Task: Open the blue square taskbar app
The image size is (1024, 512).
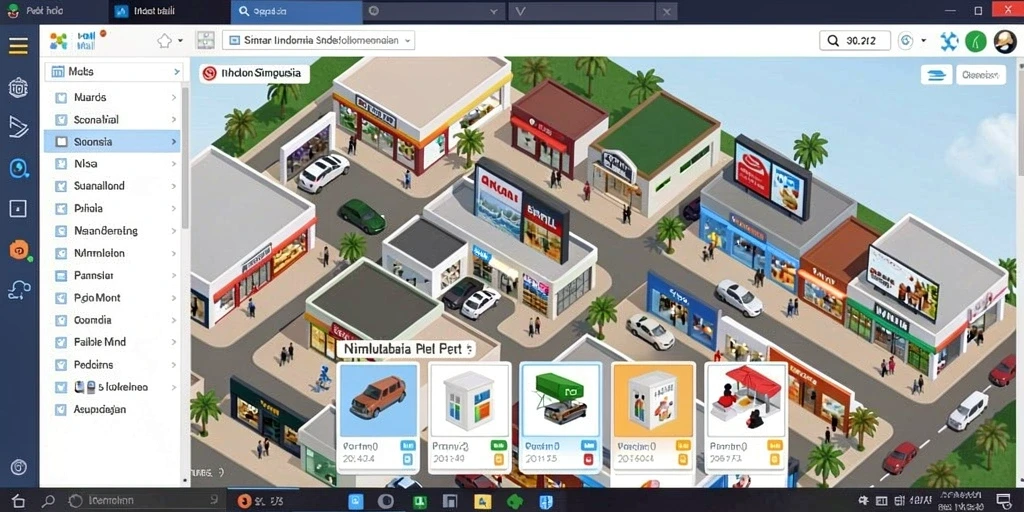Action: (x=356, y=502)
